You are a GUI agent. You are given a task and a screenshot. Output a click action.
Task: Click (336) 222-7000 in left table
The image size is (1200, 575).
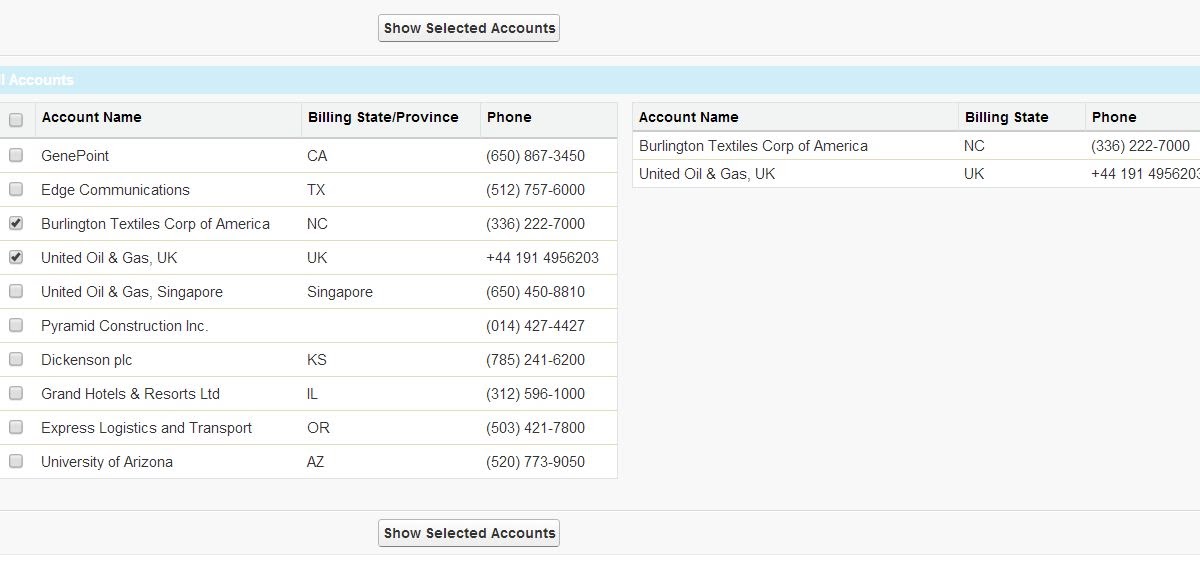536,224
